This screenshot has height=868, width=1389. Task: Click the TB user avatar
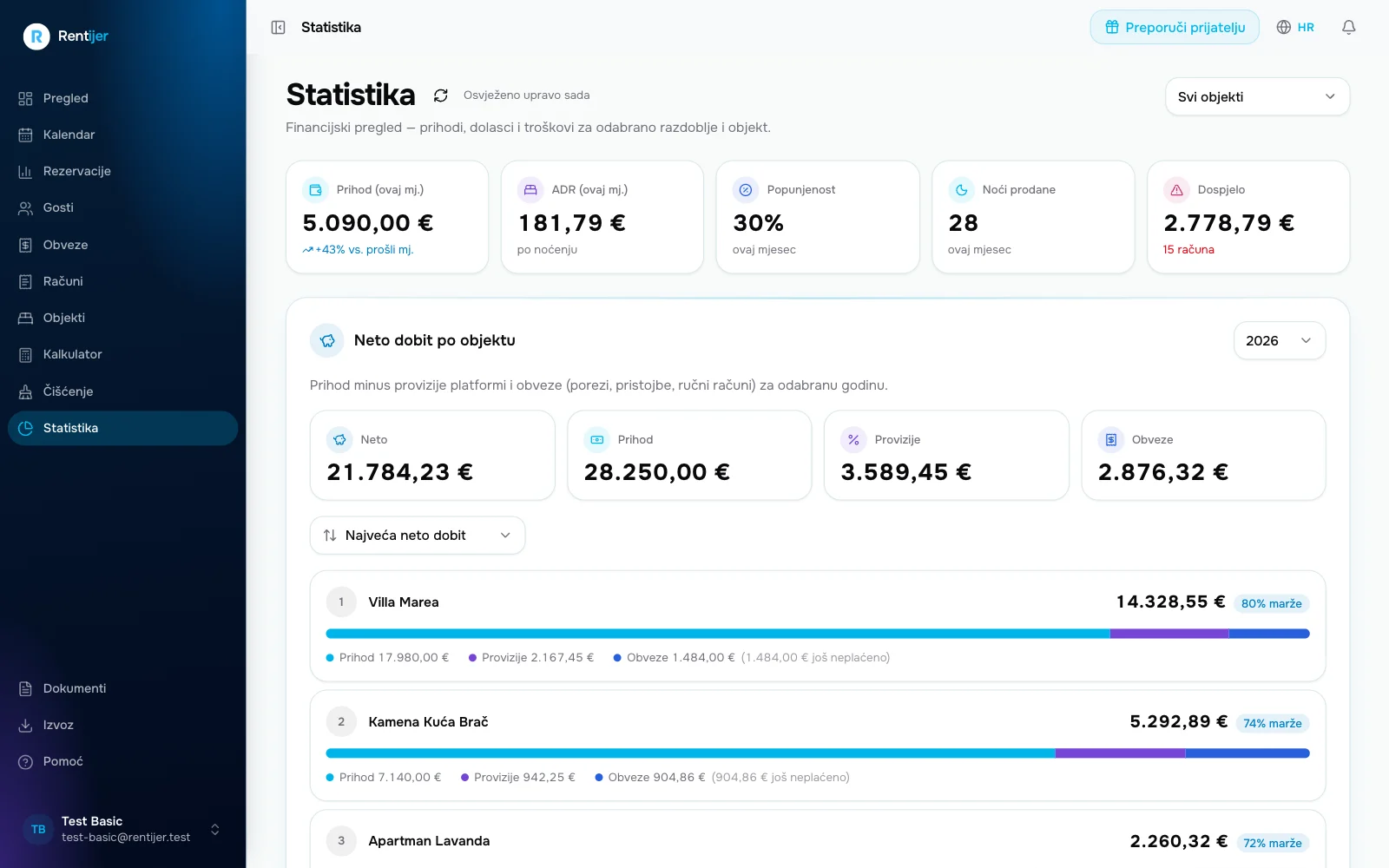(x=38, y=830)
